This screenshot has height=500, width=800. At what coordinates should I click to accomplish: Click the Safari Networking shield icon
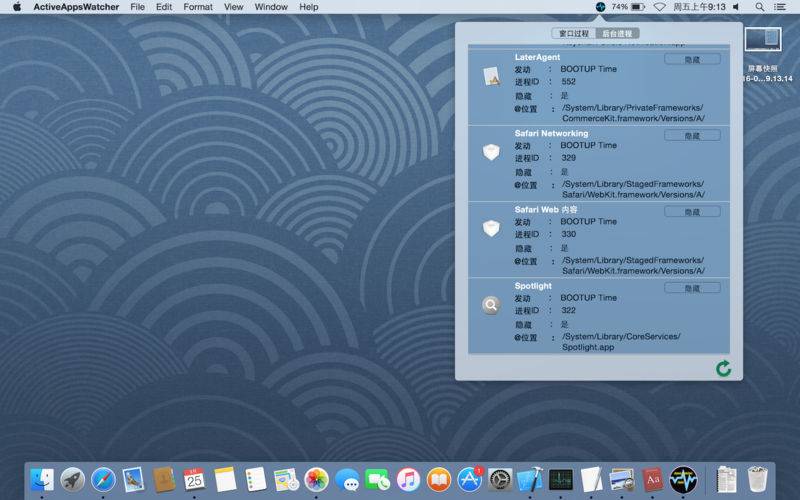coord(490,152)
